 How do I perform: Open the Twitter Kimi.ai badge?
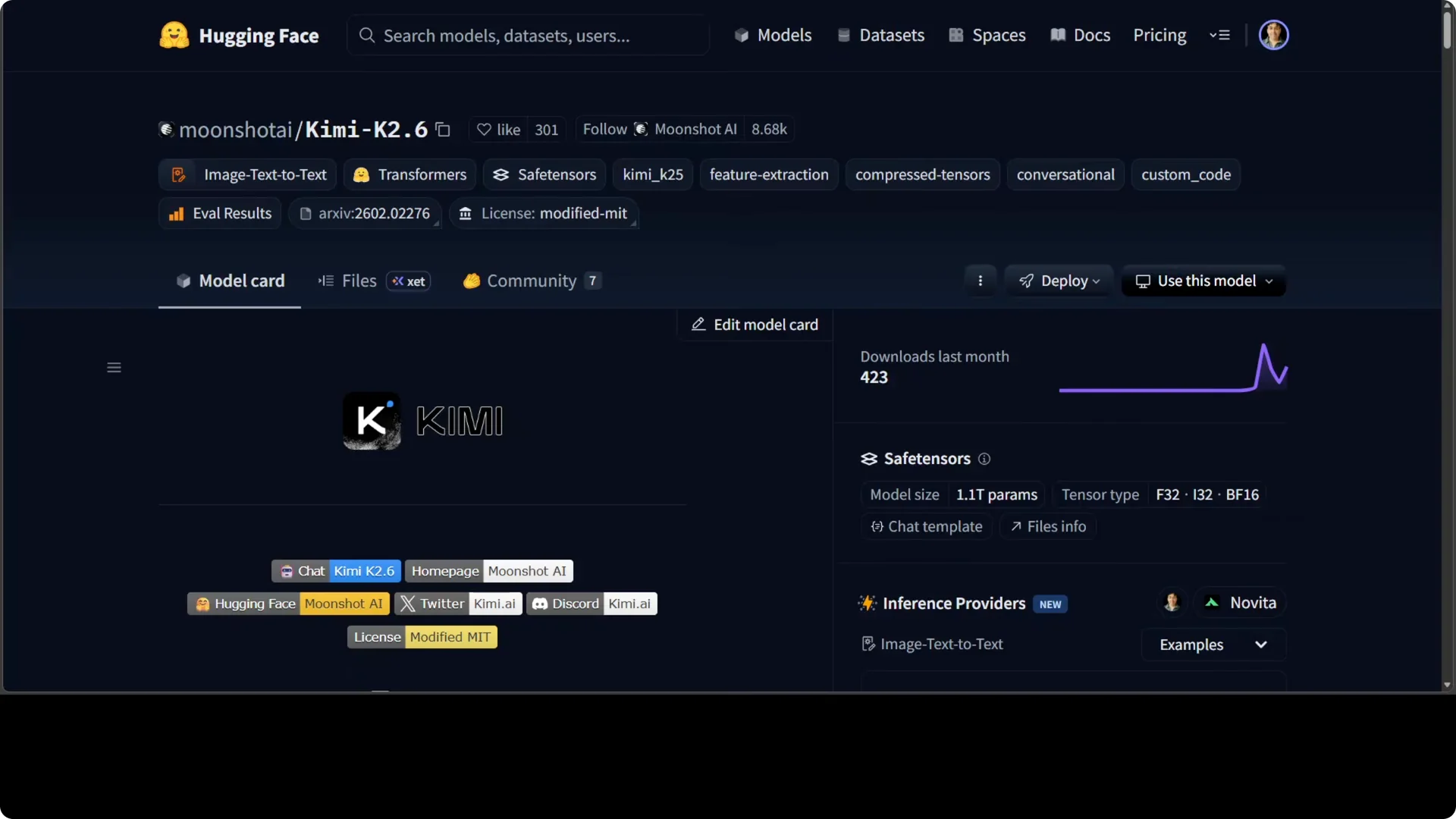point(458,604)
